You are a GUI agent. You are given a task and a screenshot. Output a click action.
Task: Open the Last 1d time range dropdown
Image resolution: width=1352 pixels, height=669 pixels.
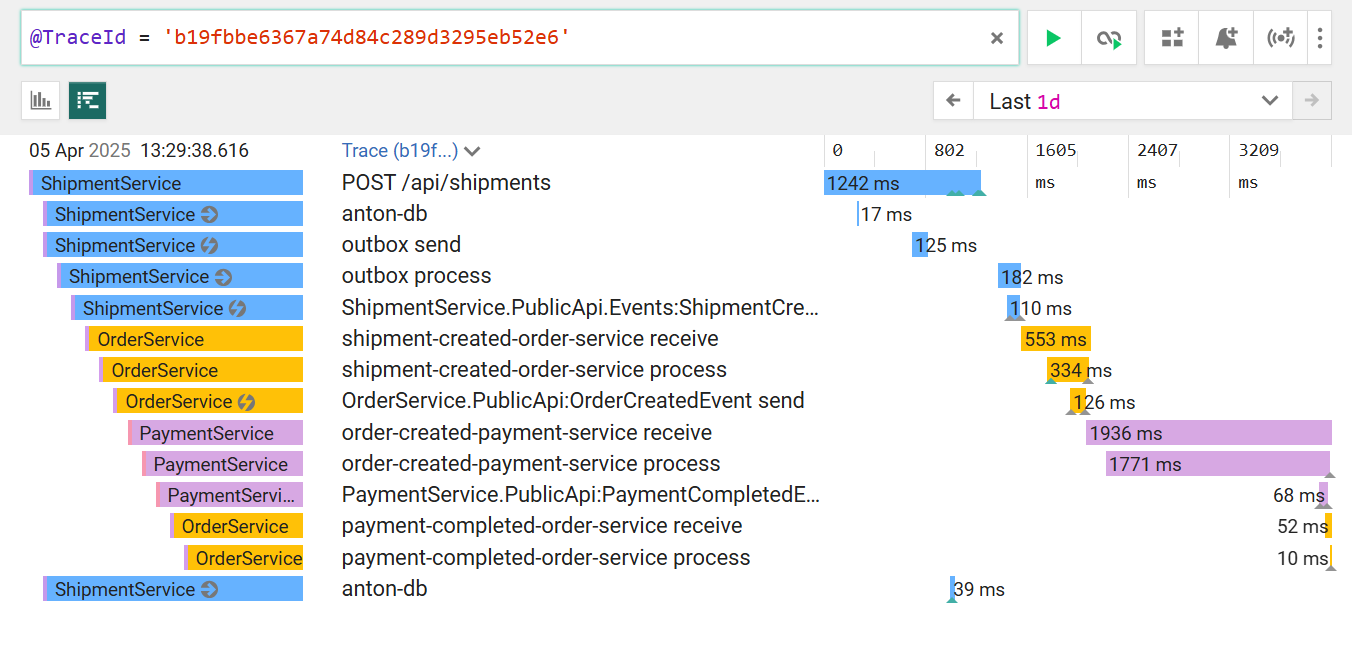coord(1133,101)
